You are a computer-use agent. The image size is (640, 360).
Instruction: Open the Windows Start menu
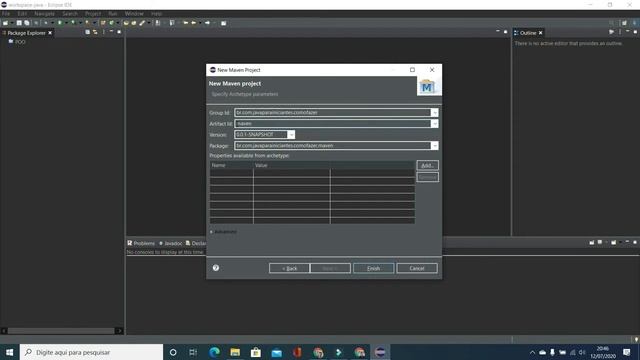point(9,352)
